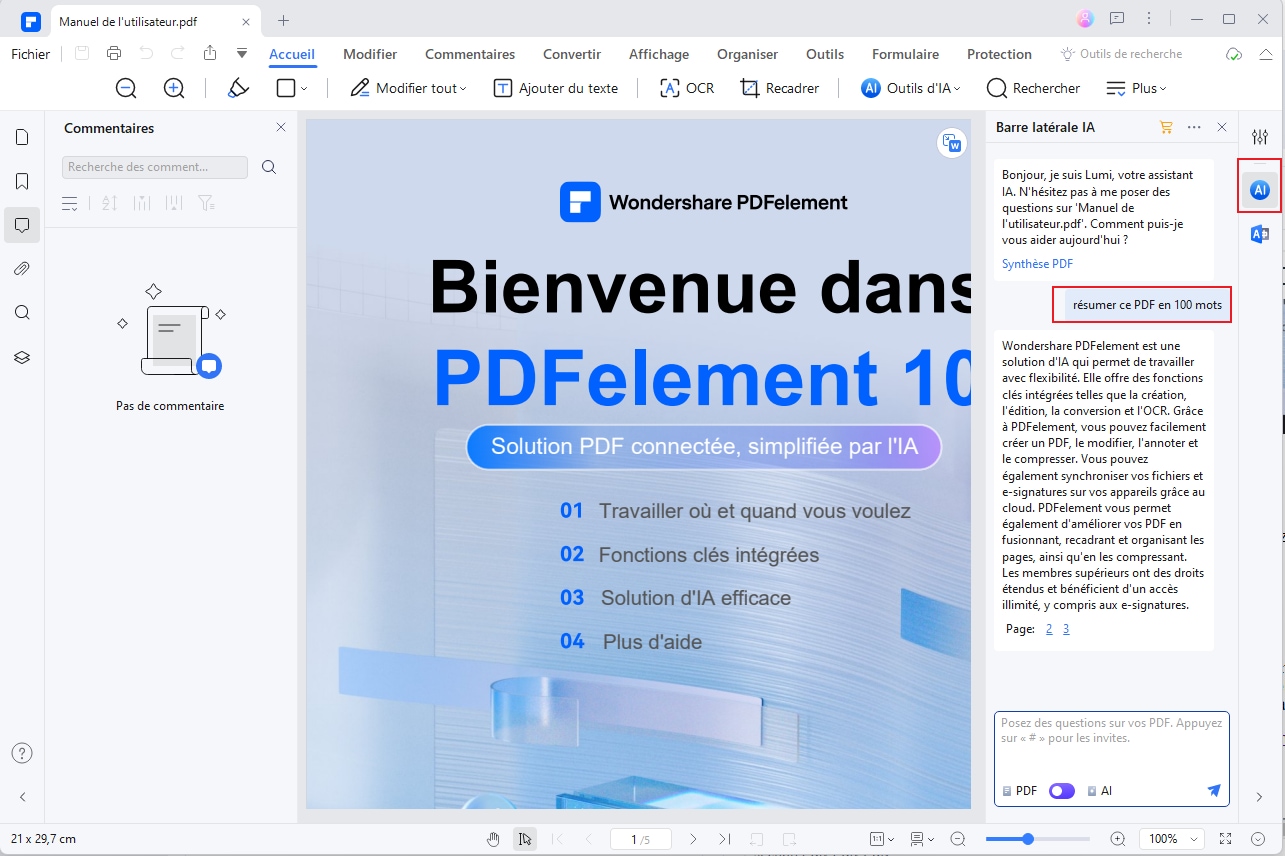The width and height of the screenshot is (1285, 856).
Task: Open the feedback message icon in title bar
Action: 1117,19
